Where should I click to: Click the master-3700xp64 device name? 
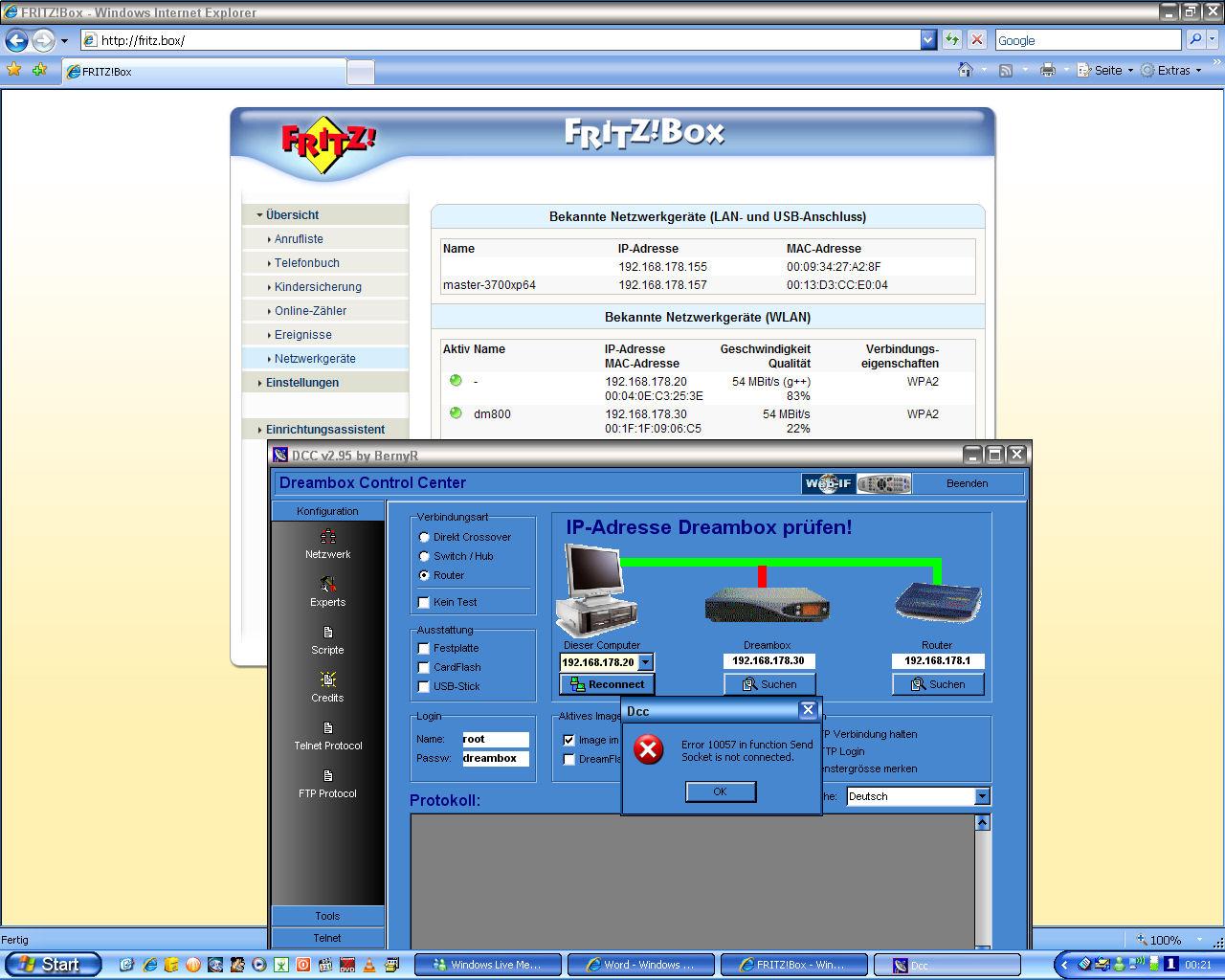pos(489,285)
